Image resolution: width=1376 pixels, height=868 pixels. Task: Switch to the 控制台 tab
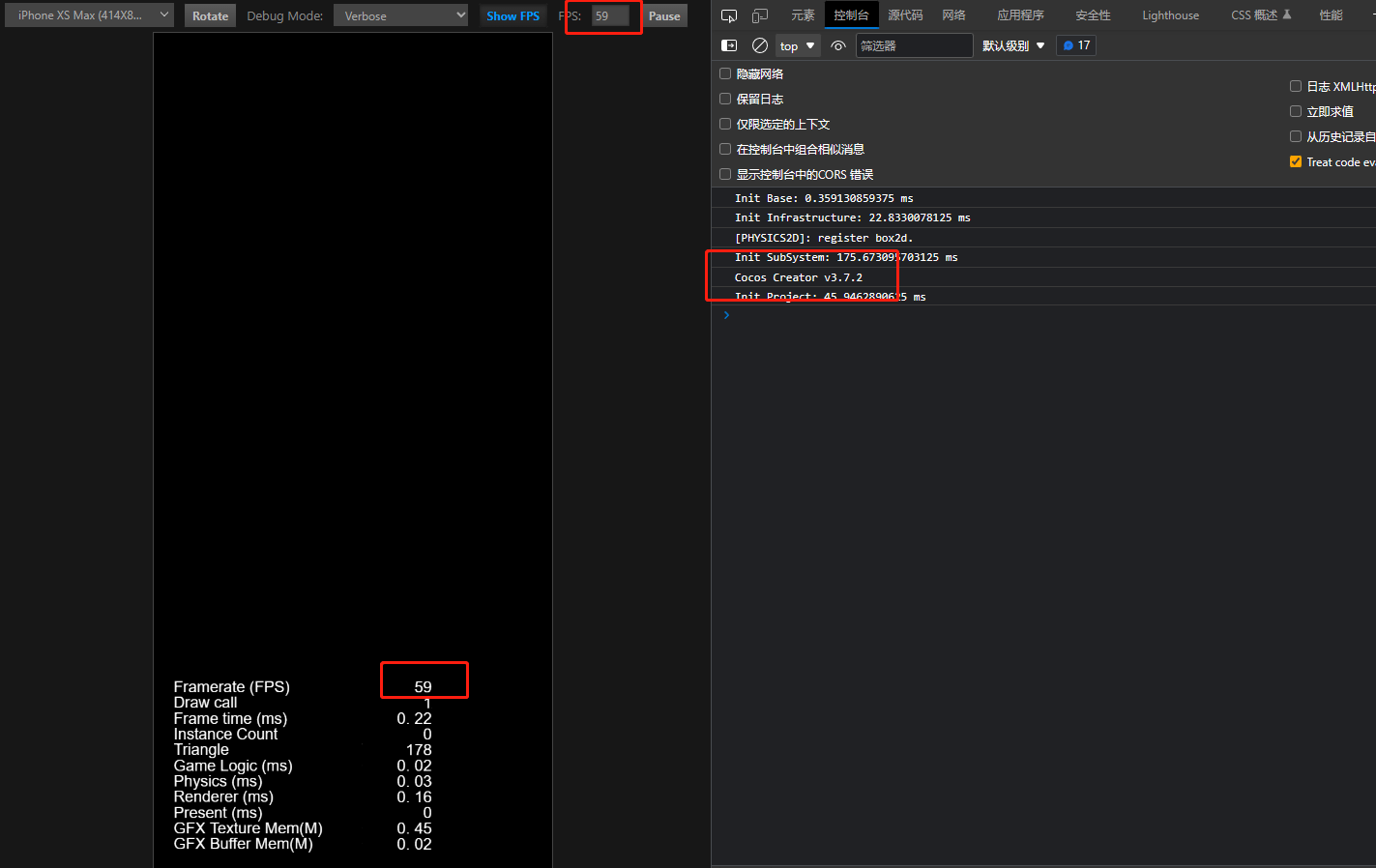(851, 15)
